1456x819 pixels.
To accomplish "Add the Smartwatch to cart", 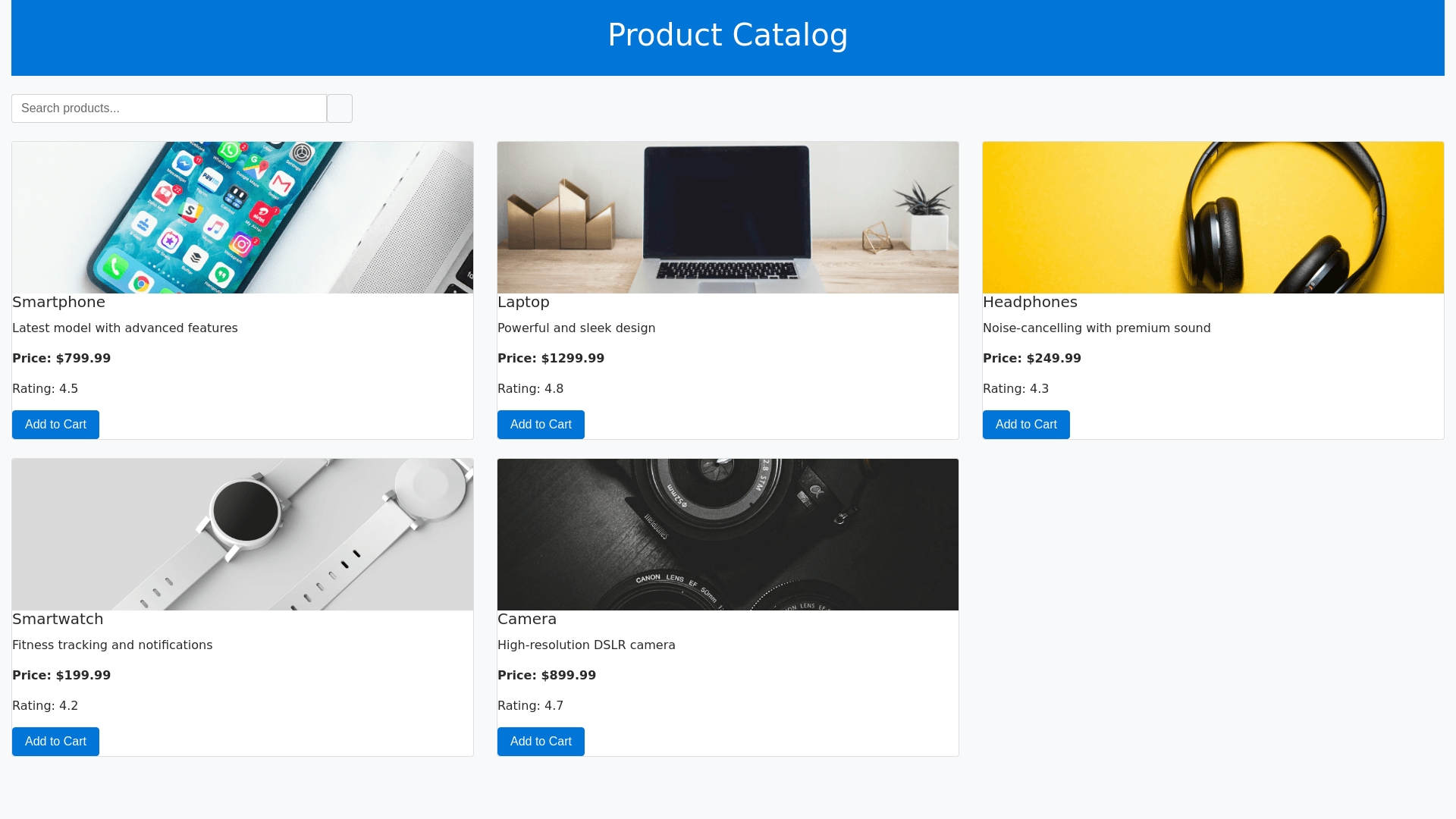I will [x=55, y=742].
